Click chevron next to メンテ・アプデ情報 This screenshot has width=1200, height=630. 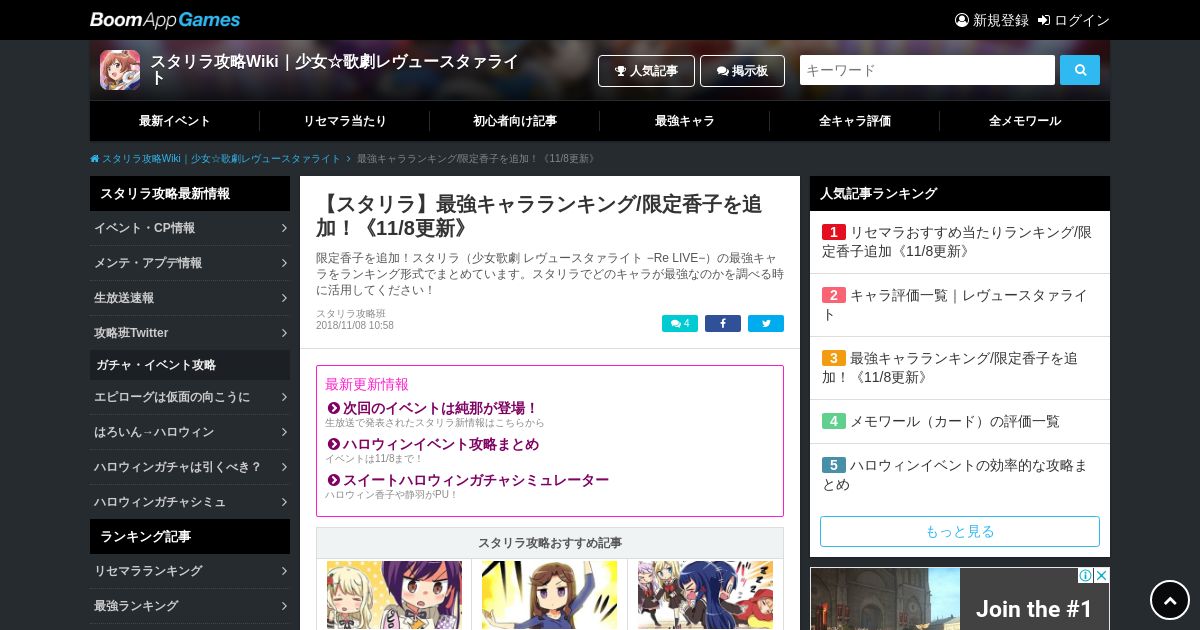click(x=284, y=263)
